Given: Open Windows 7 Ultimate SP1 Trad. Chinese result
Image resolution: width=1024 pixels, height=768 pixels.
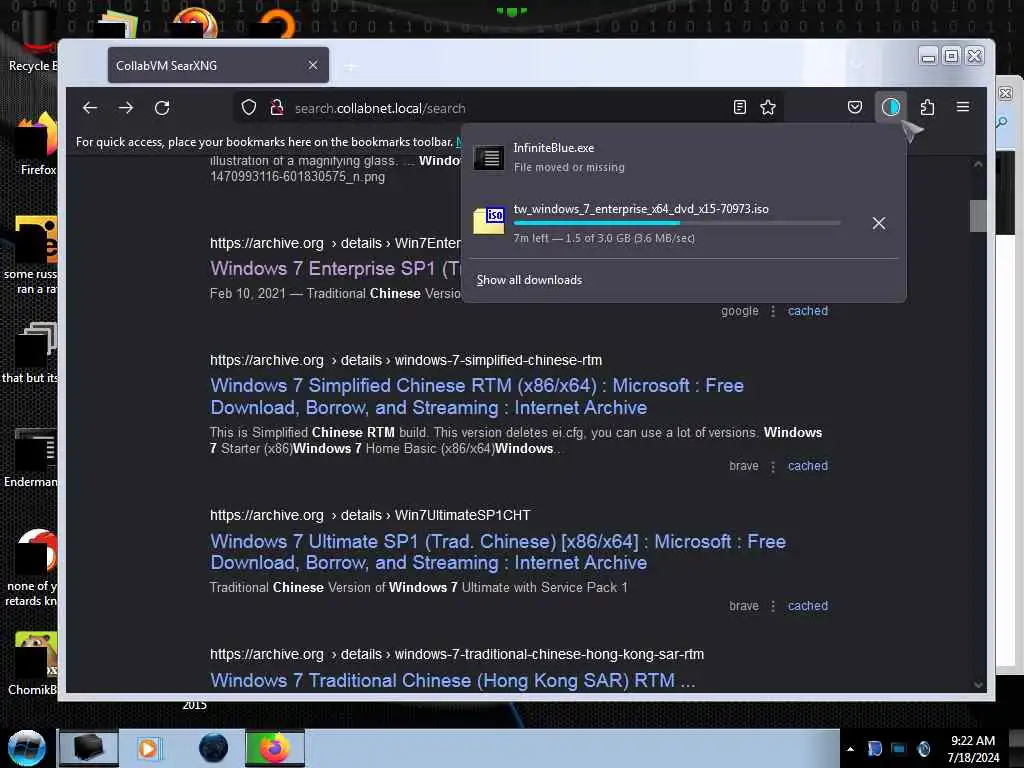Looking at the screenshot, I should (498, 552).
